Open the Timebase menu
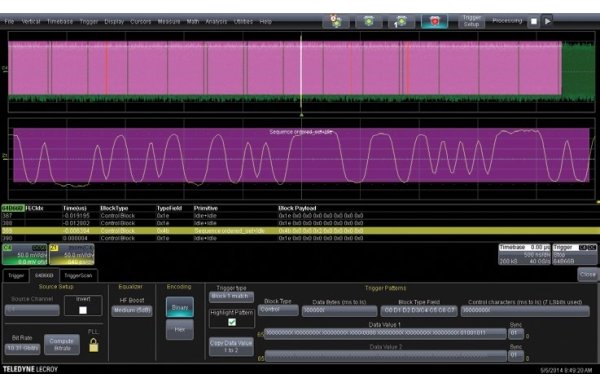The width and height of the screenshot is (600, 390). [60, 21]
